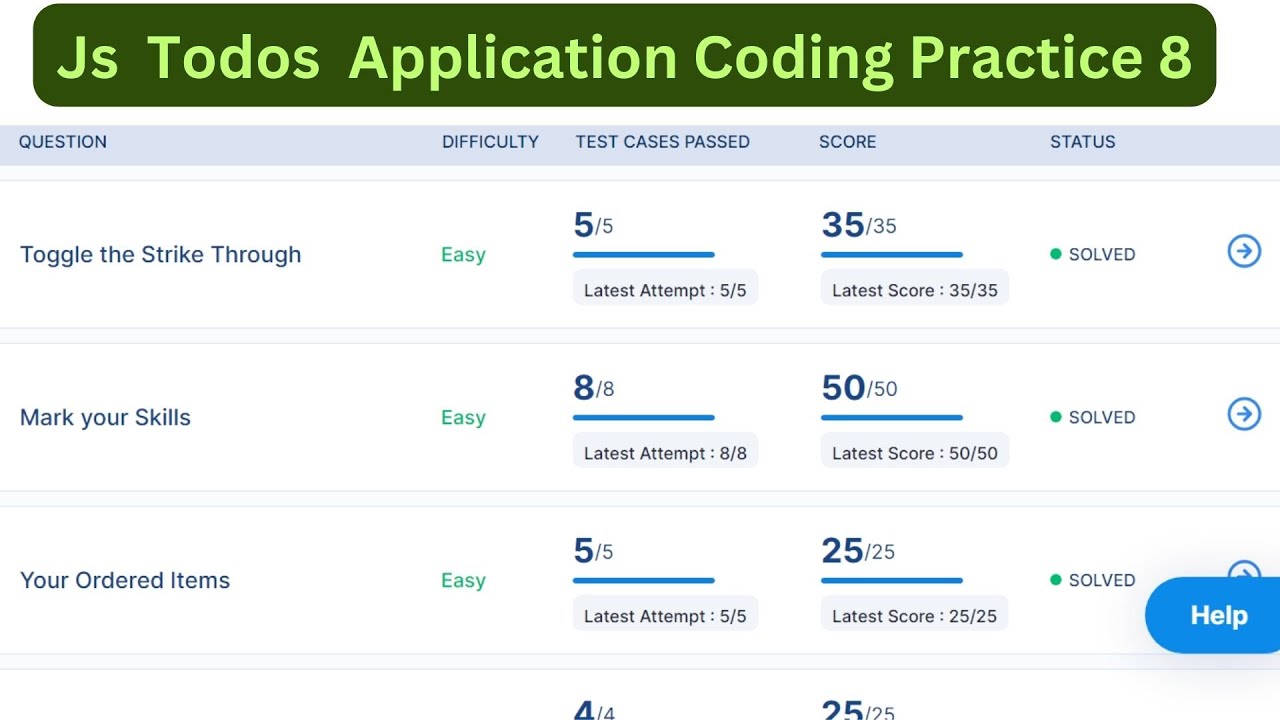The image size is (1280, 720).
Task: Open the Toggle the Strike Through question
Action: [x=160, y=255]
